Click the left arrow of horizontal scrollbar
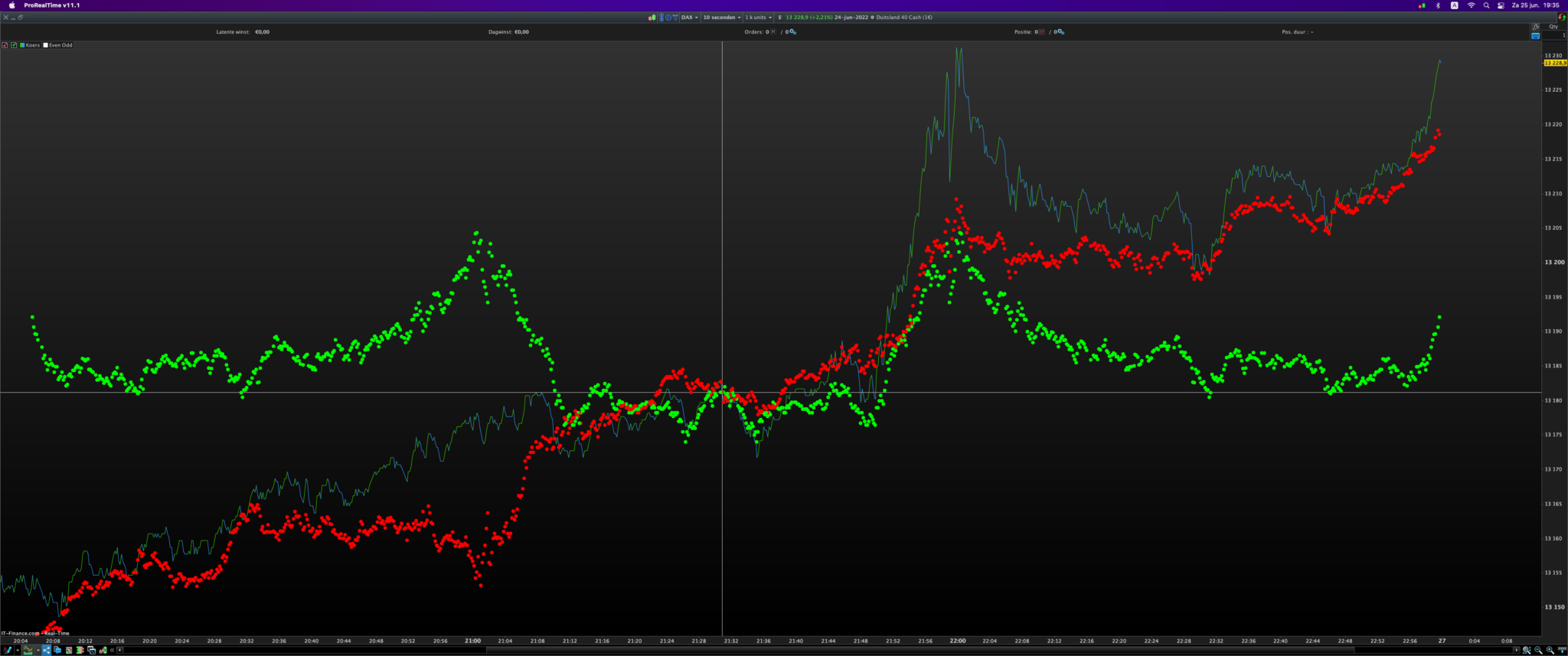This screenshot has height=656, width=1568. [120, 650]
